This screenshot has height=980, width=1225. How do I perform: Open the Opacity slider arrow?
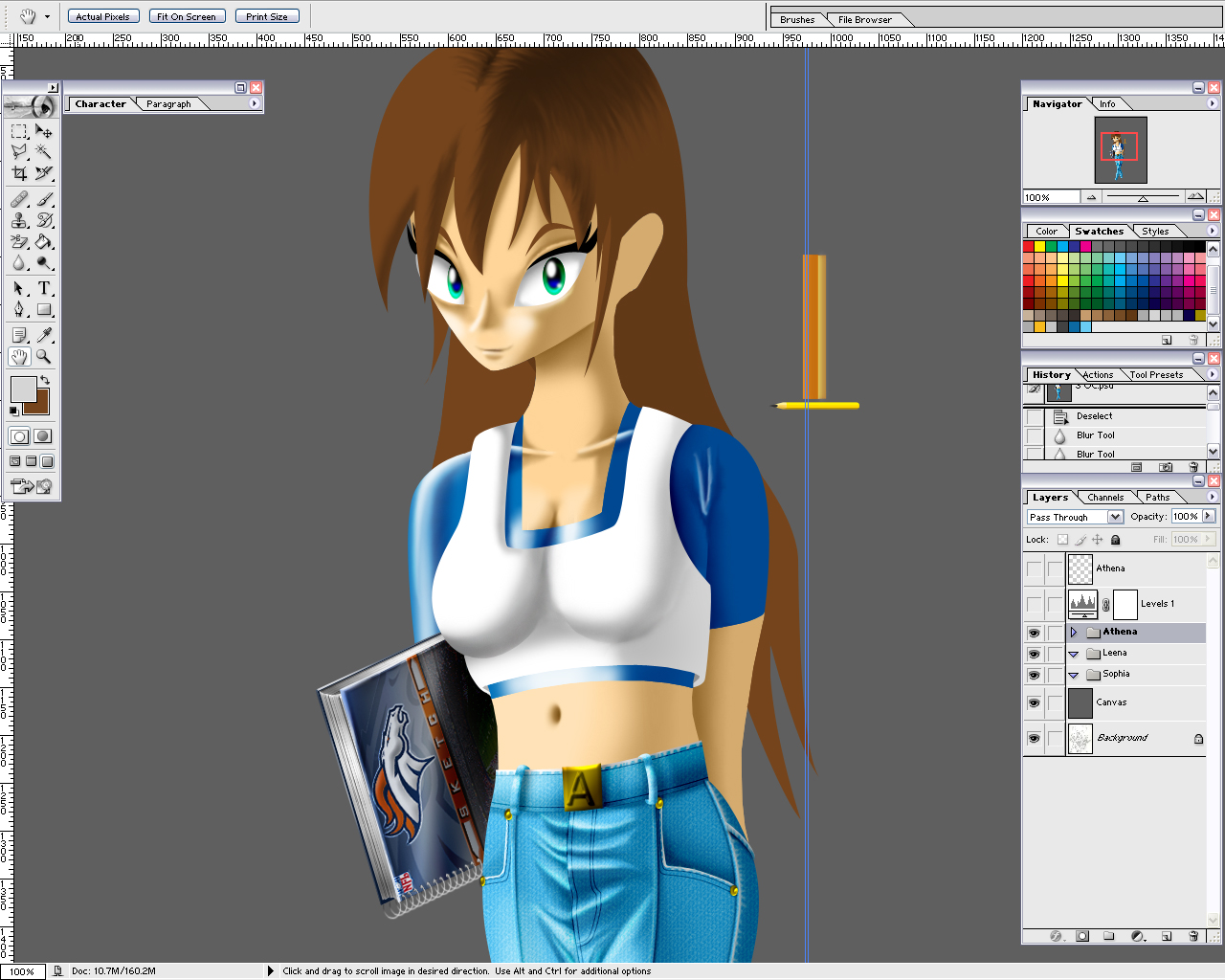click(1209, 516)
